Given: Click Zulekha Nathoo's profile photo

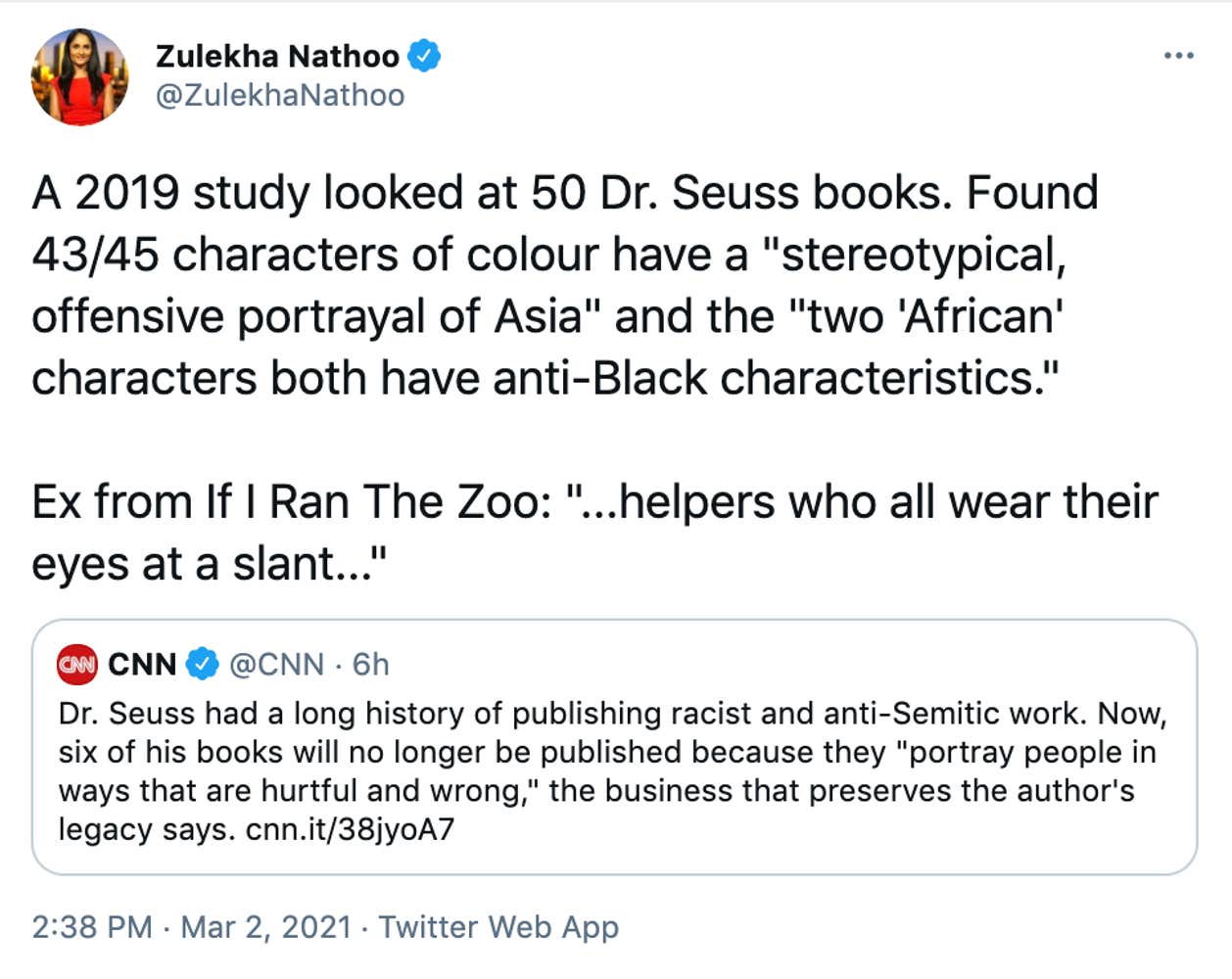Looking at the screenshot, I should tap(79, 77).
